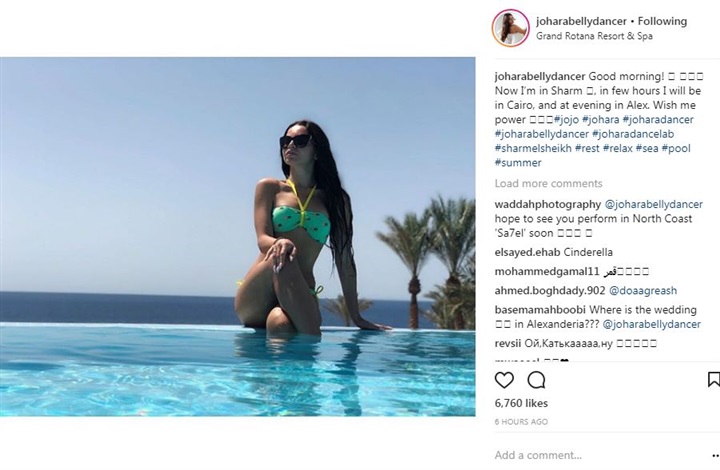Save post with the bookmark icon
Image resolution: width=720 pixels, height=470 pixels.
pyautogui.click(x=714, y=380)
